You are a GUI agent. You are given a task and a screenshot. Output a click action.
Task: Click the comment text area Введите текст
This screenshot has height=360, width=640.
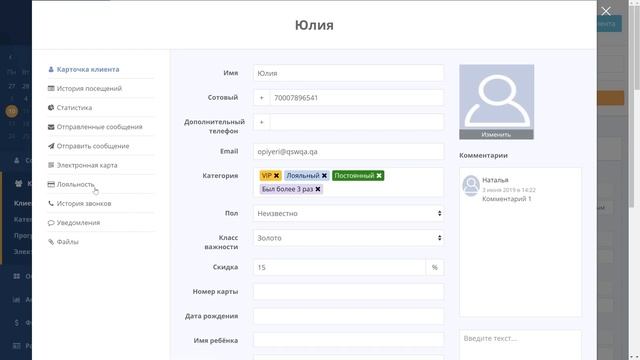[520, 345]
